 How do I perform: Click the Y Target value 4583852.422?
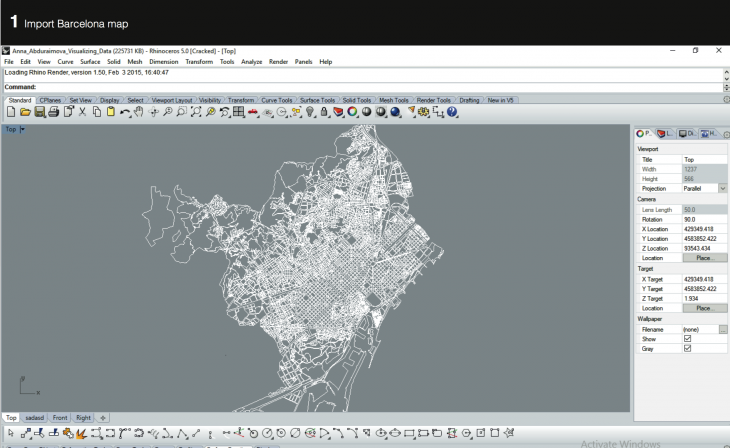click(x=704, y=289)
